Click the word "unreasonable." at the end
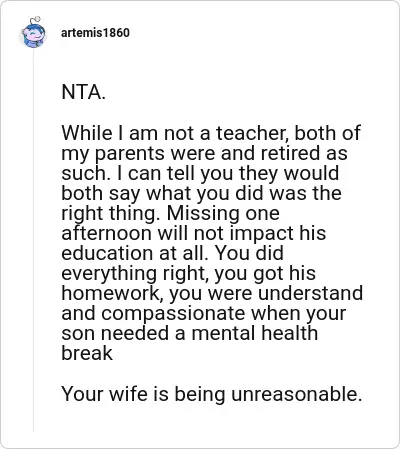The image size is (400, 449). point(296,394)
